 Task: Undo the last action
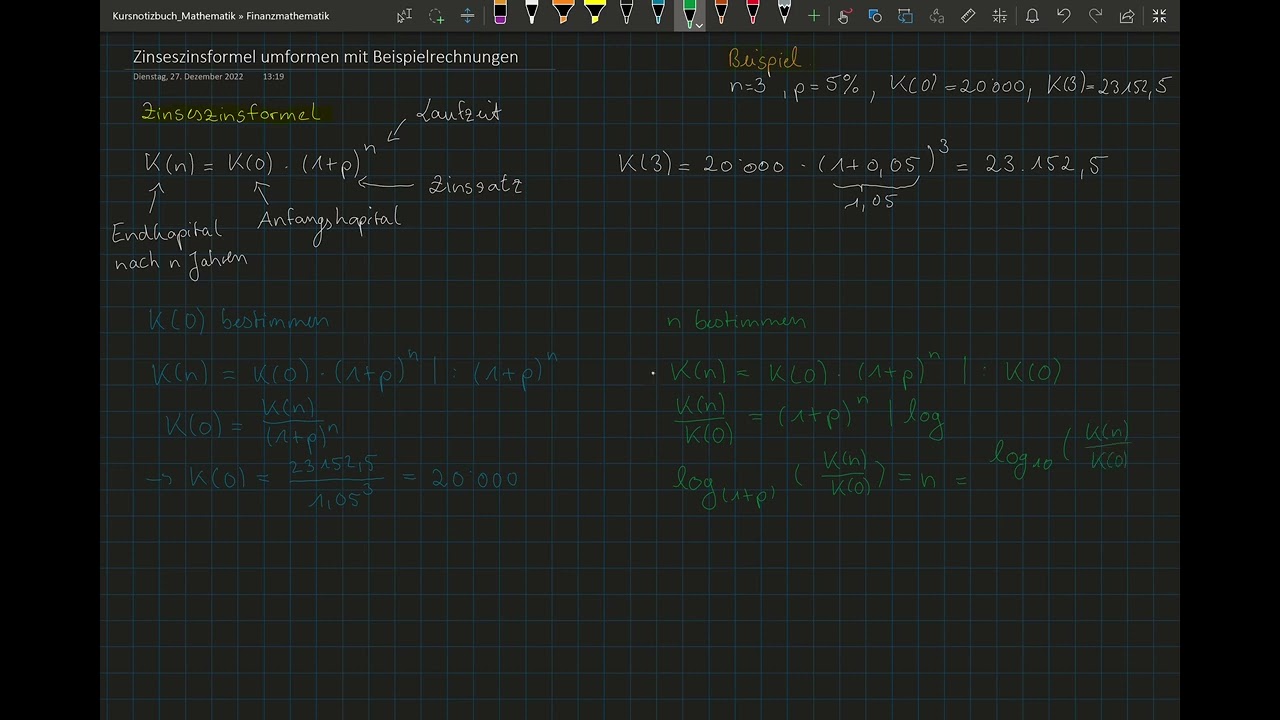[x=1064, y=16]
